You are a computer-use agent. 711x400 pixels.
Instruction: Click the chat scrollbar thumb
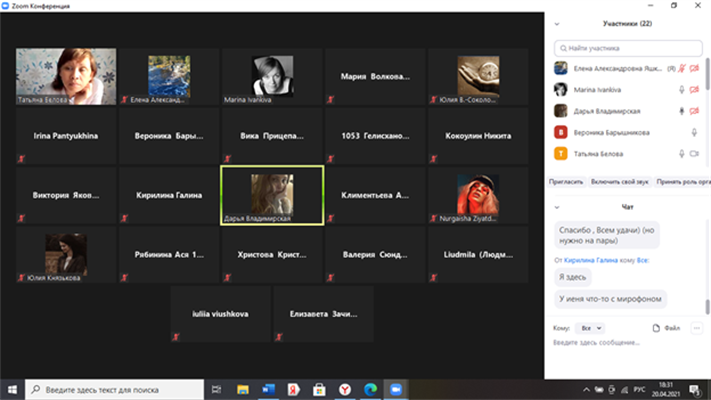click(x=707, y=307)
